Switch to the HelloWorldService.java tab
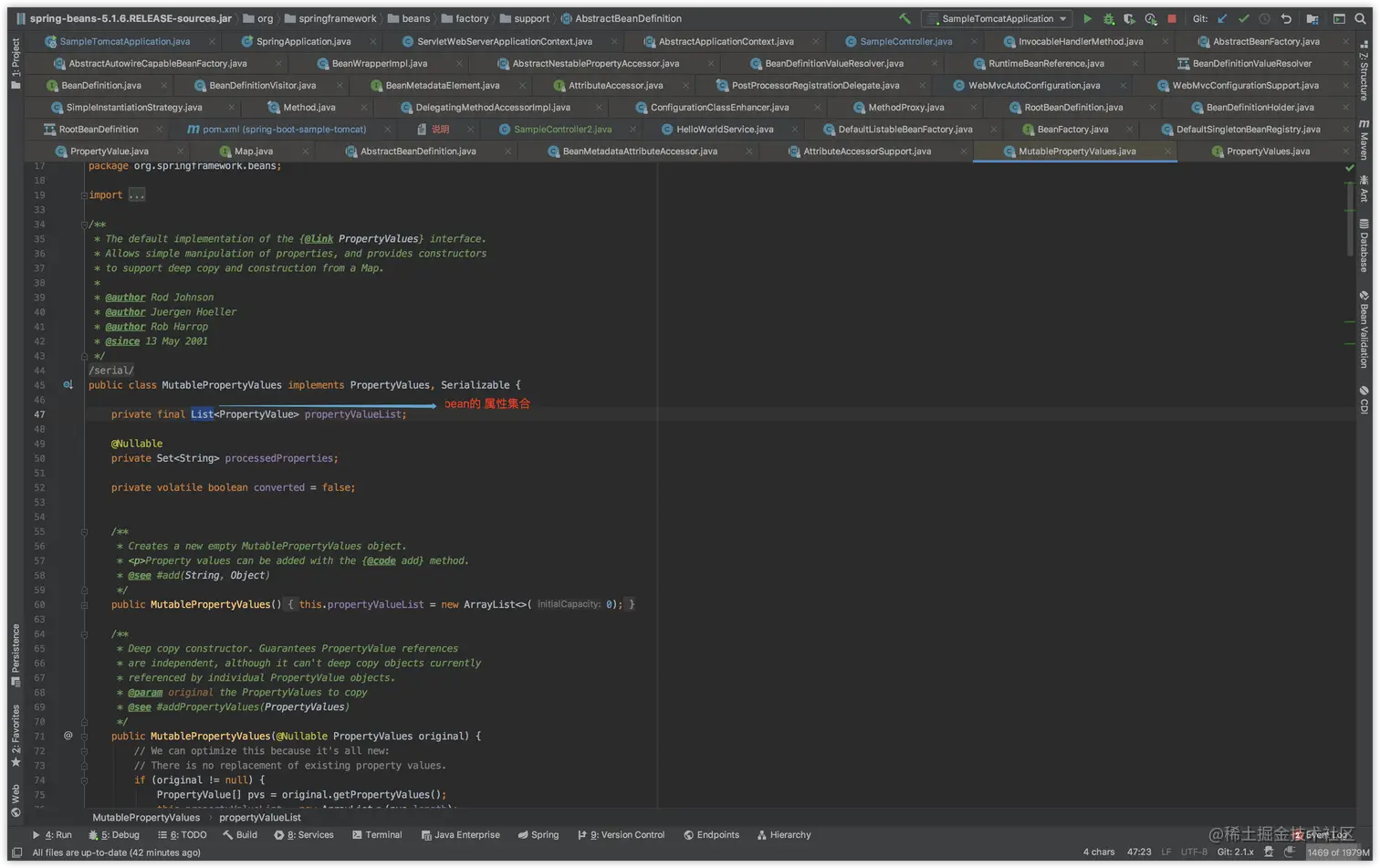 (x=725, y=130)
